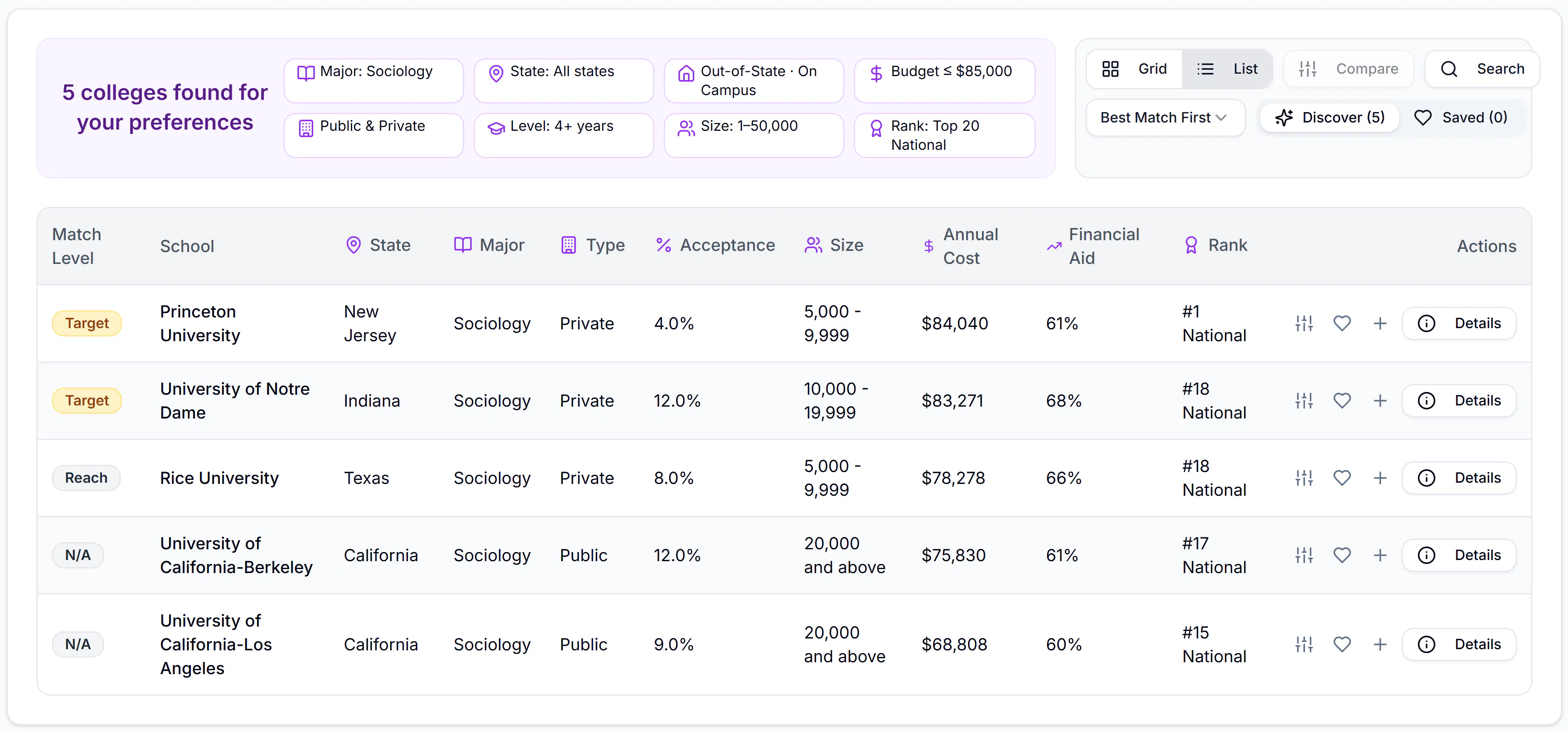Click the Reach badge for Rice University
The image size is (1568, 732).
86,478
